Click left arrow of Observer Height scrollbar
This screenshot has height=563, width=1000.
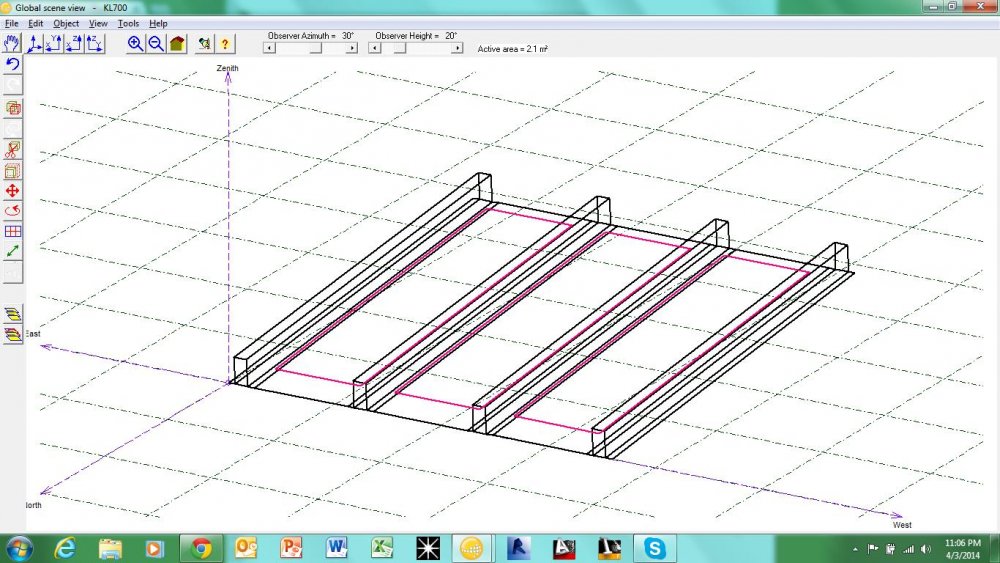point(376,48)
